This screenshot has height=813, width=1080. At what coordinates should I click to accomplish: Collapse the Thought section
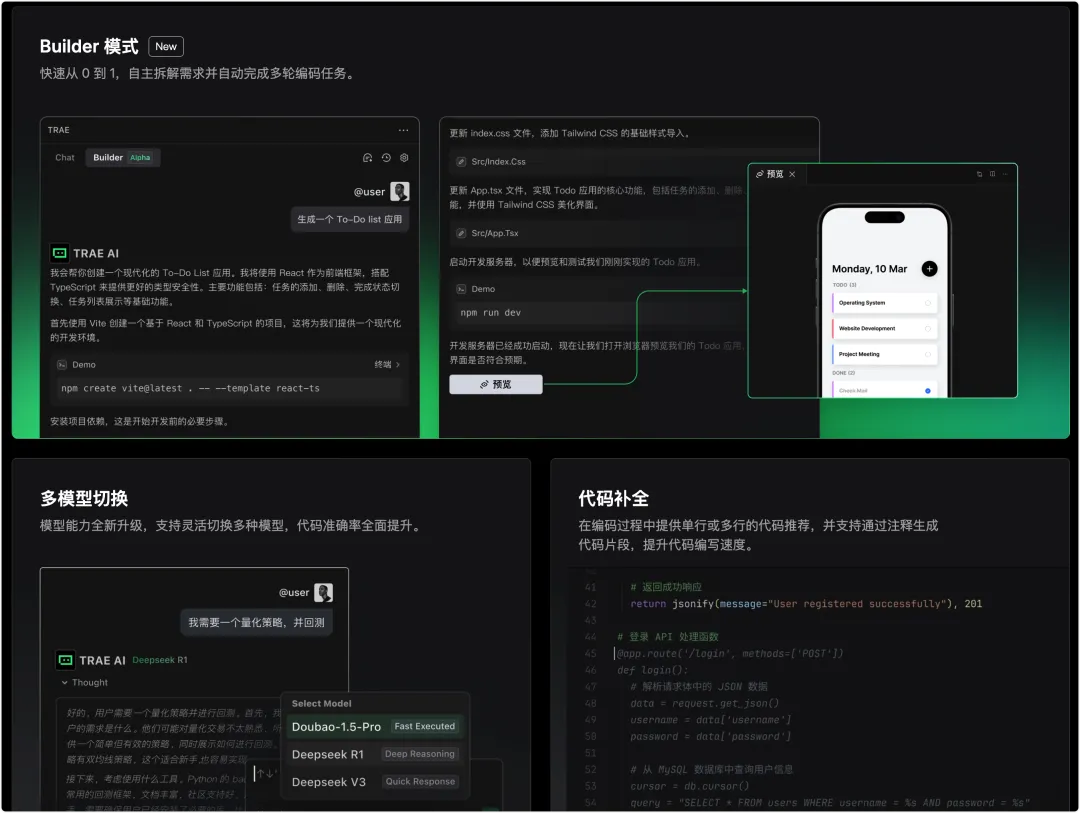pos(85,683)
